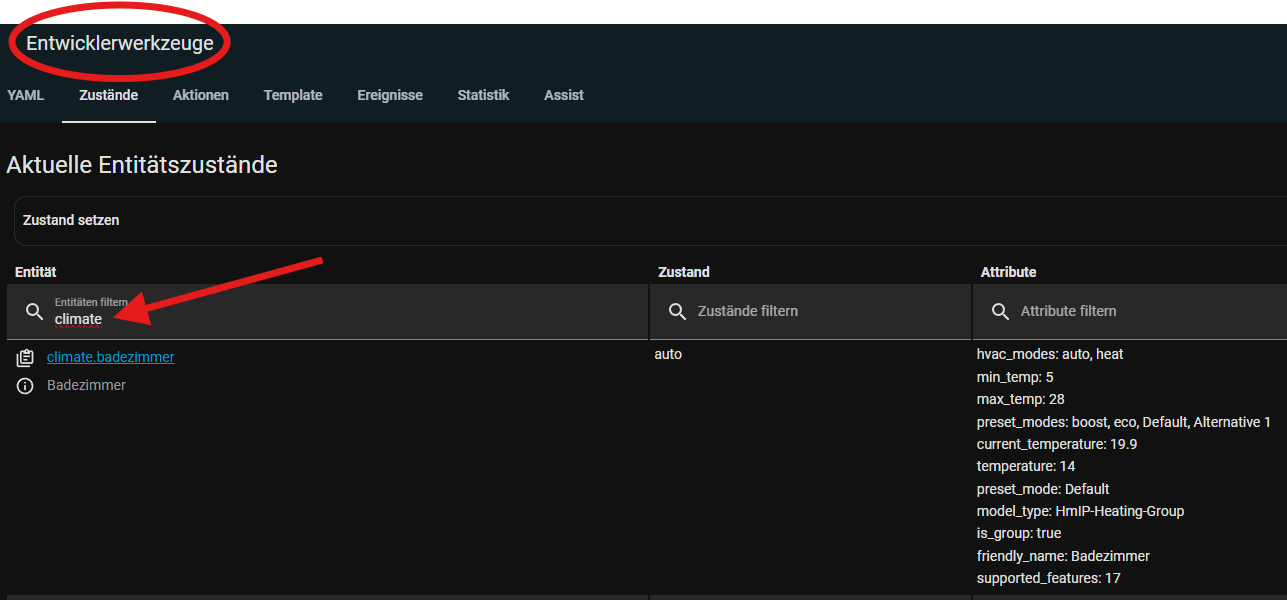Switch to the Statistik tab
1287x600 pixels.
pos(483,96)
